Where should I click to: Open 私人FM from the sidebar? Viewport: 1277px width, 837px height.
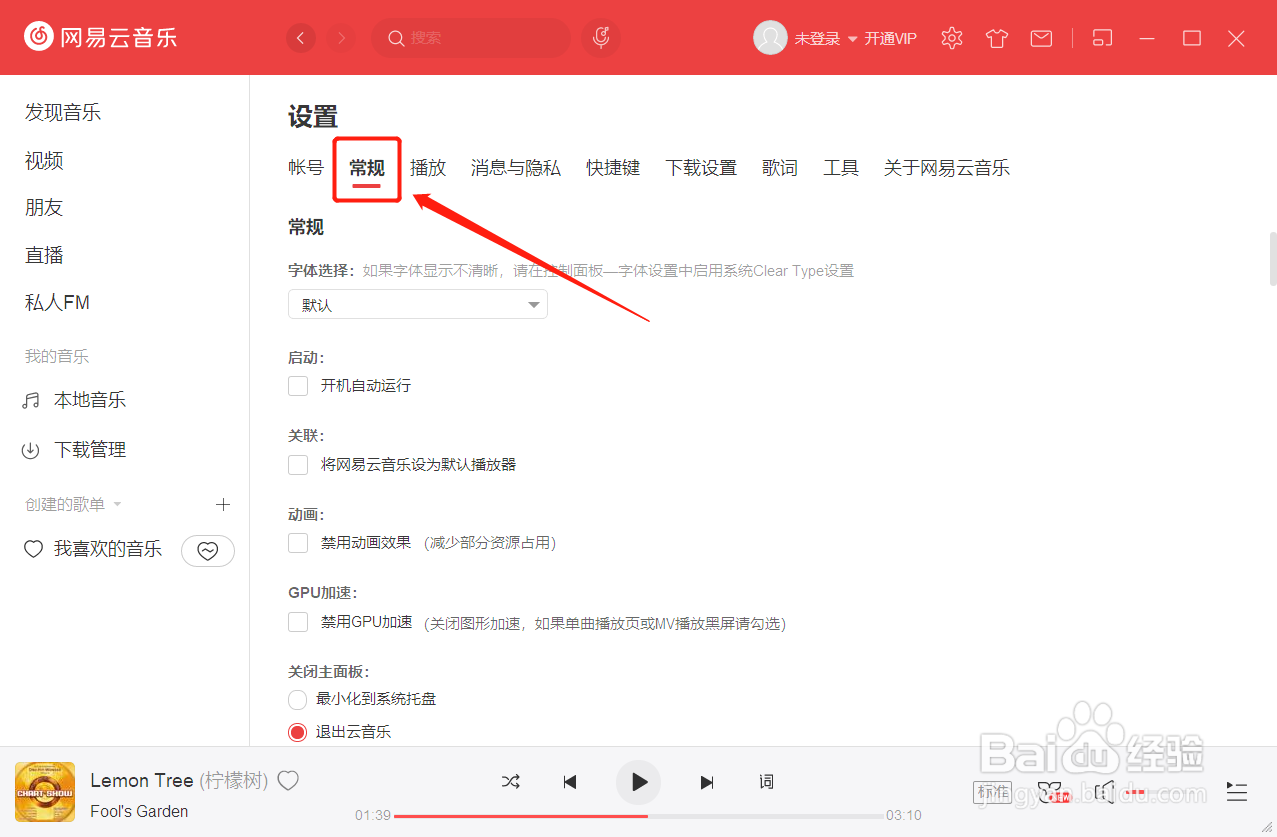coord(57,301)
